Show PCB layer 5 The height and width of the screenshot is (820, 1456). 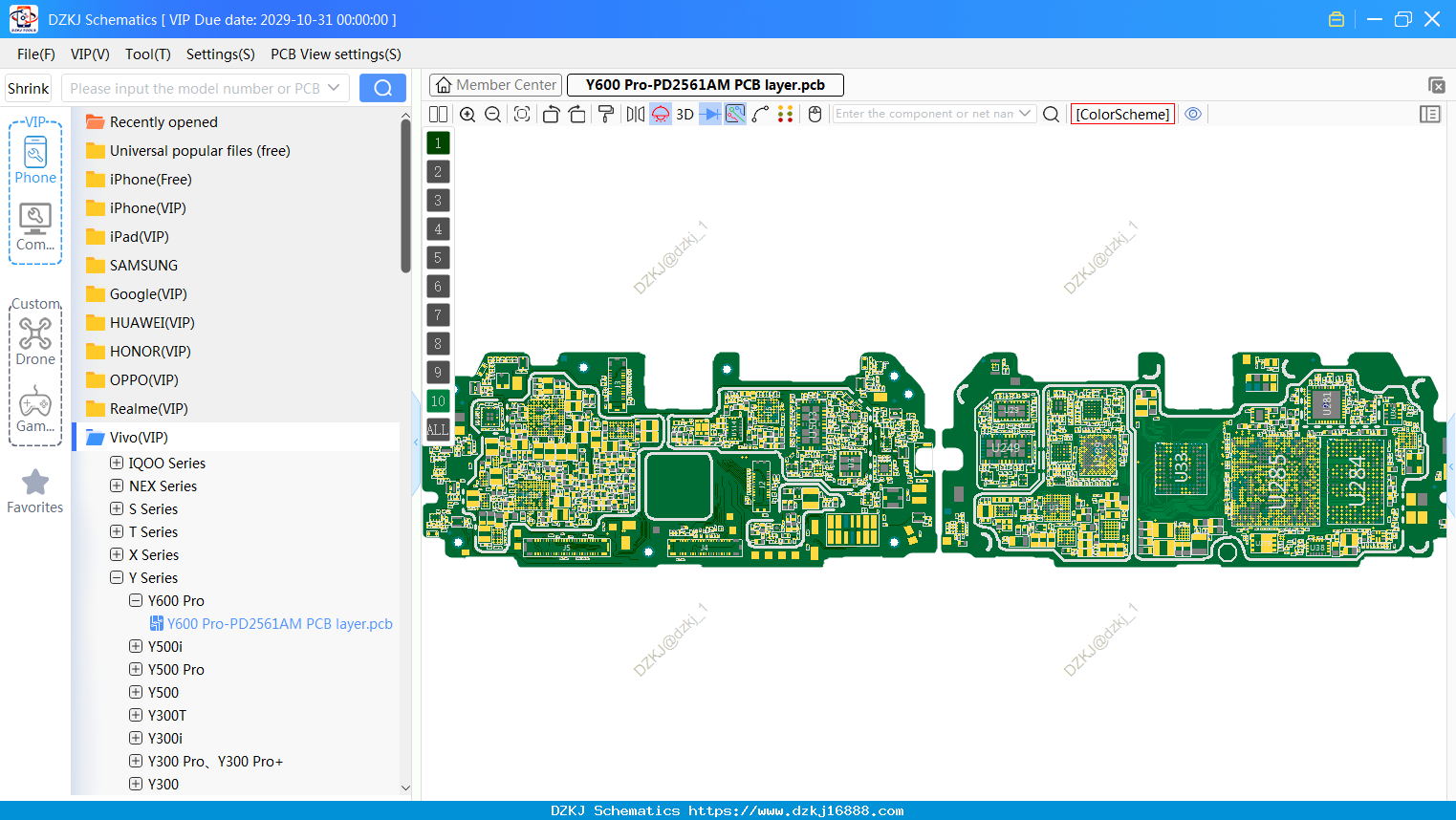pyautogui.click(x=438, y=258)
